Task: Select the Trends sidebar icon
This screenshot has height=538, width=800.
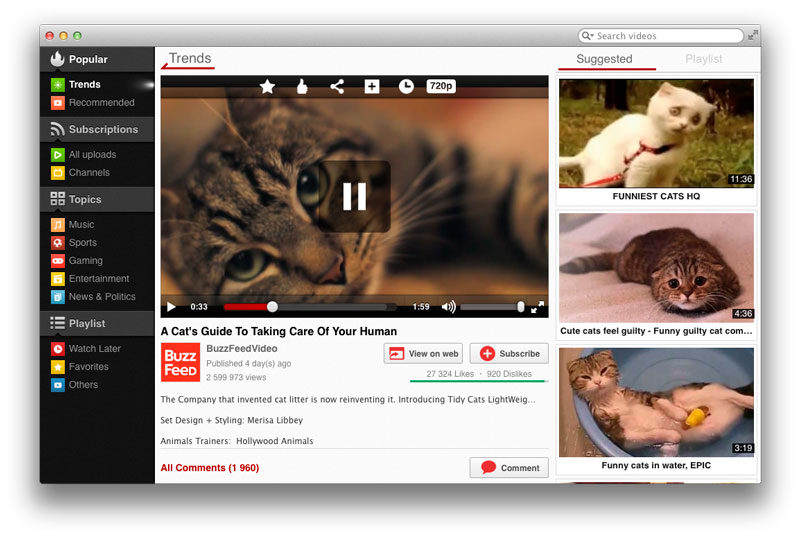Action: [58, 84]
